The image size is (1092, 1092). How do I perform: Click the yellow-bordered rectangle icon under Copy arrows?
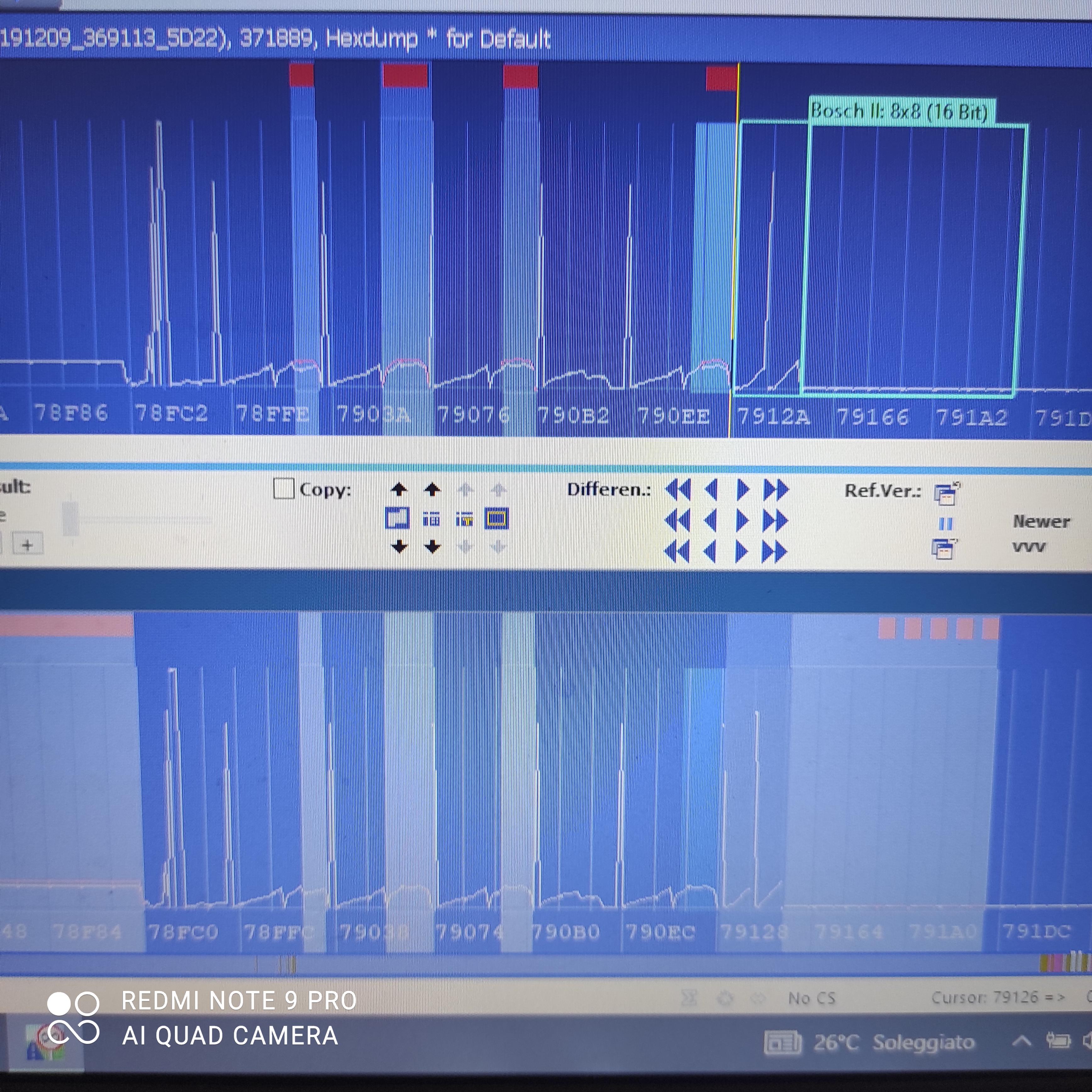click(x=497, y=518)
